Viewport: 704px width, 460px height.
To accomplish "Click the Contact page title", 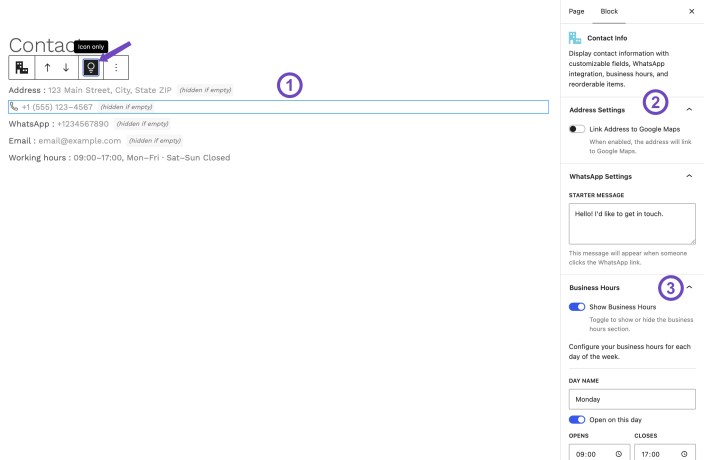I will point(44,45).
